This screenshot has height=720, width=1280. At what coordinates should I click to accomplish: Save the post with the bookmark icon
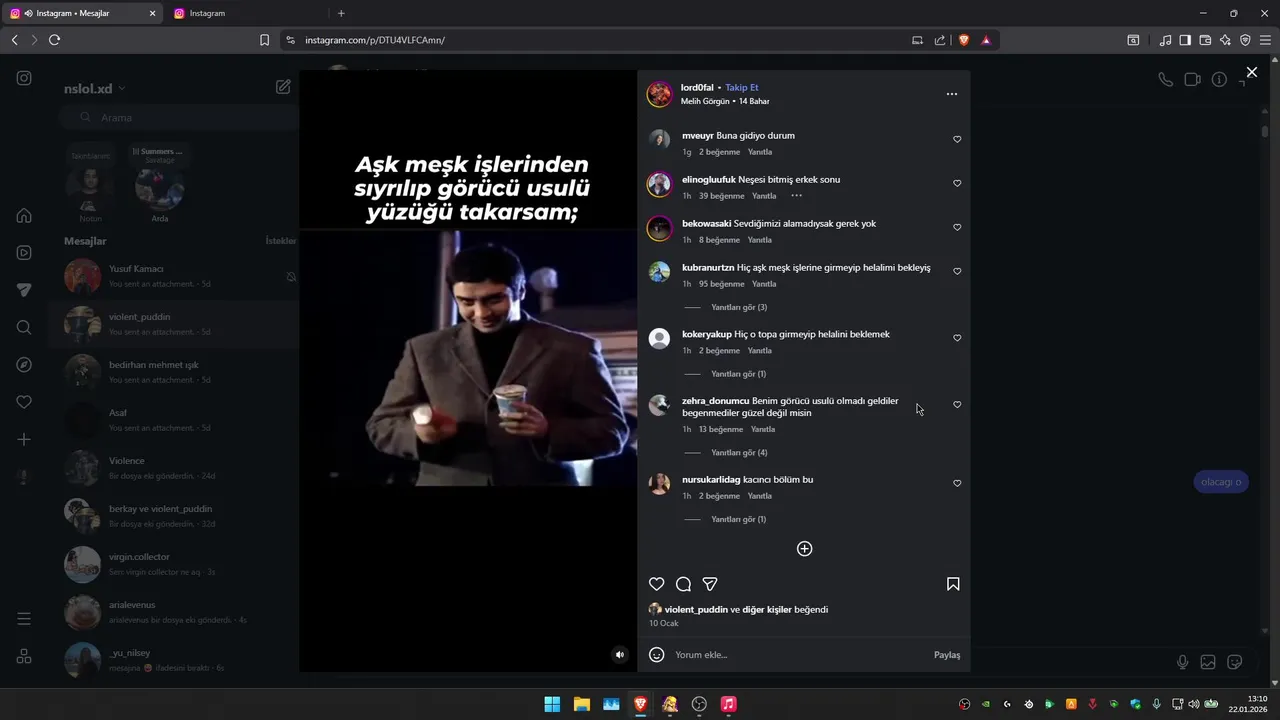[x=953, y=584]
